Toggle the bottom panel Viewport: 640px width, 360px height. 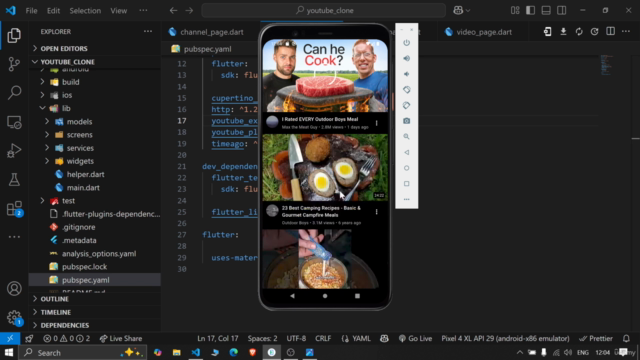click(x=546, y=10)
